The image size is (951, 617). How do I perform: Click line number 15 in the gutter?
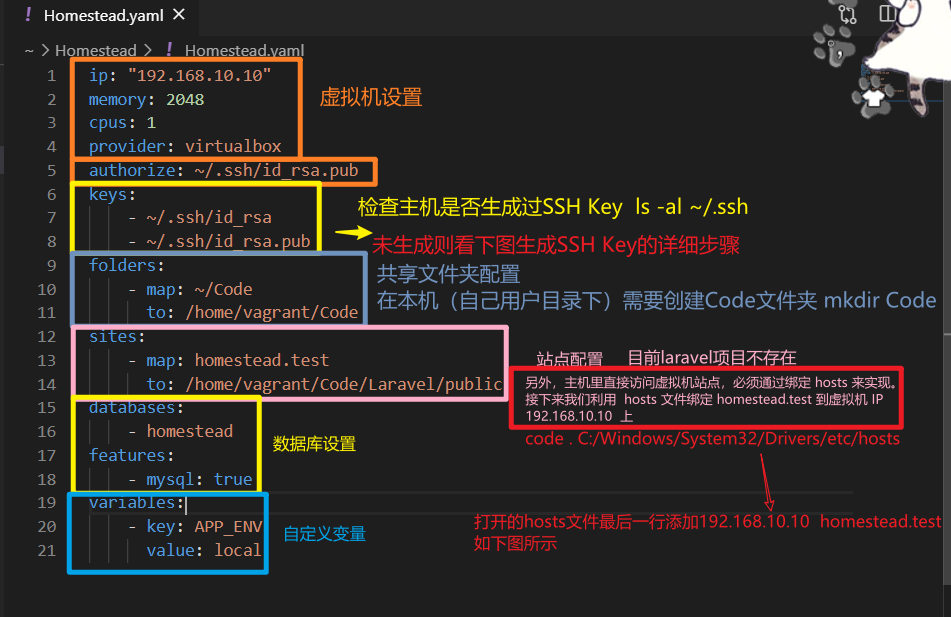tap(47, 408)
